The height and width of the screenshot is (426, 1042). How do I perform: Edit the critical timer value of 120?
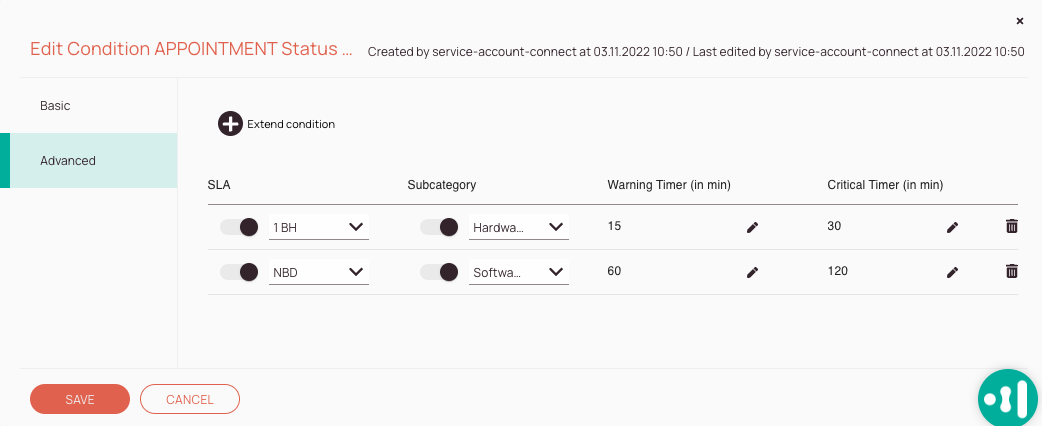click(x=952, y=272)
